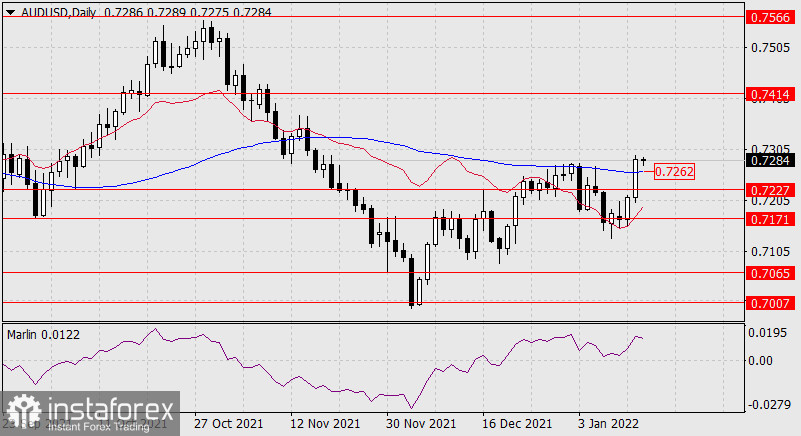Click the 12 Nov 2021 date label

[x=325, y=425]
